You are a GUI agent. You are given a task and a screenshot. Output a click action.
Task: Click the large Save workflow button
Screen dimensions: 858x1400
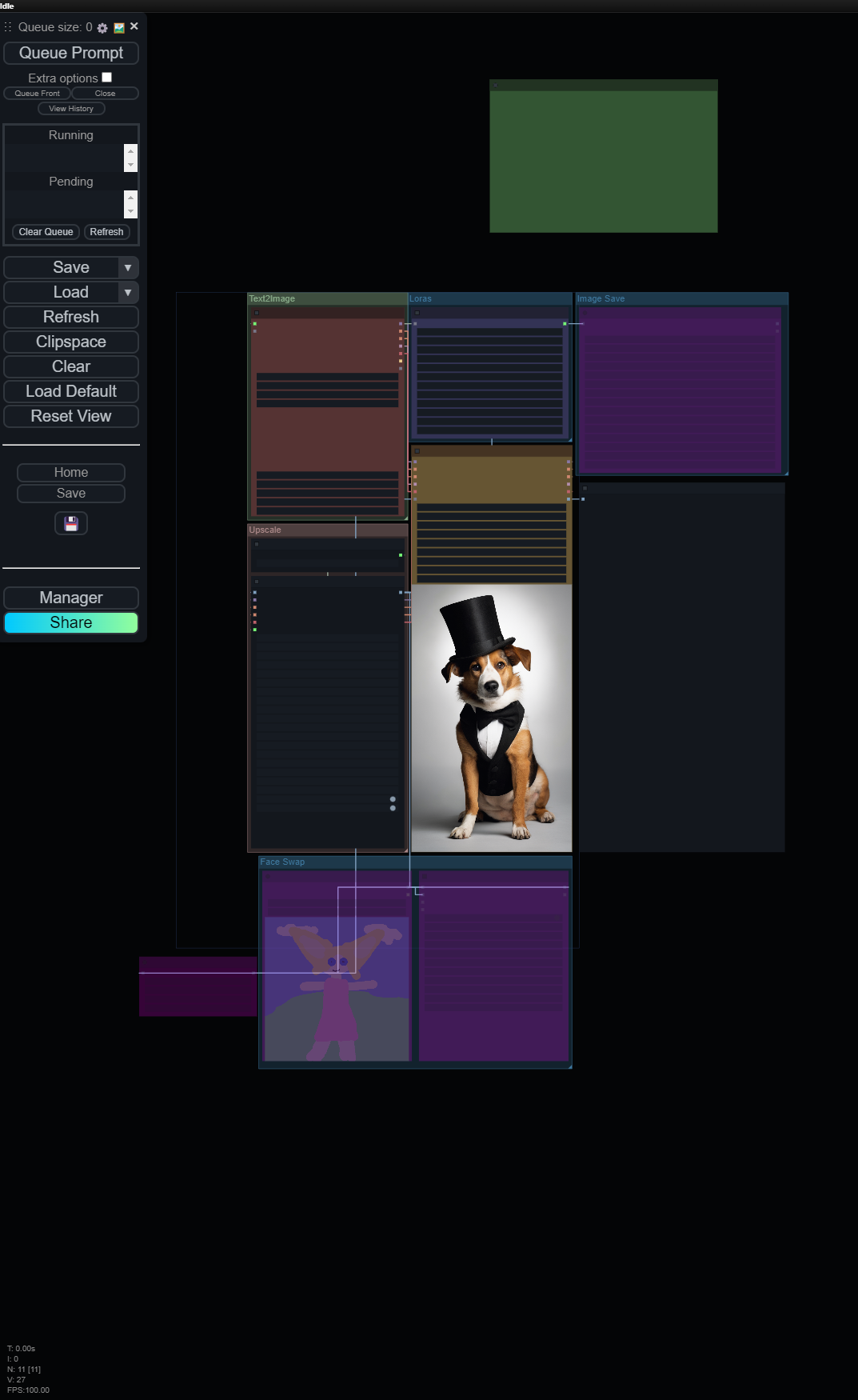pyautogui.click(x=62, y=267)
